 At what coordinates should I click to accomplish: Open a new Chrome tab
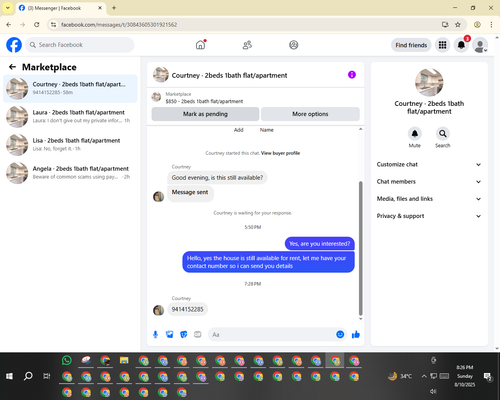tap(114, 8)
